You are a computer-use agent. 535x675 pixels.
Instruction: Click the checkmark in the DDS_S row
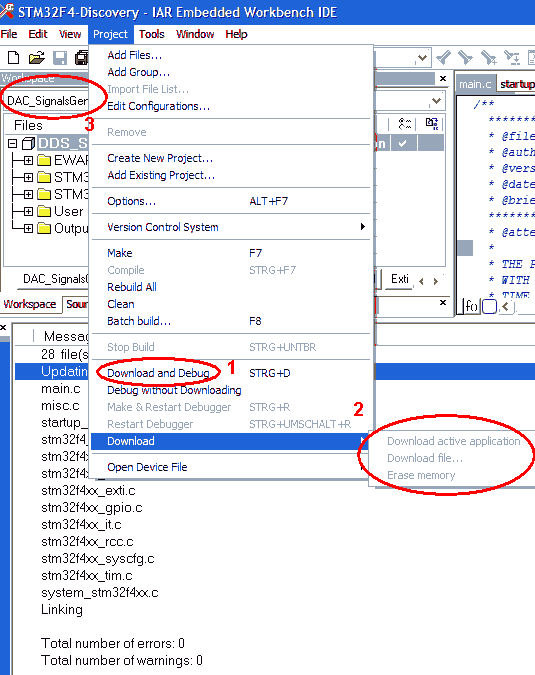[x=403, y=143]
